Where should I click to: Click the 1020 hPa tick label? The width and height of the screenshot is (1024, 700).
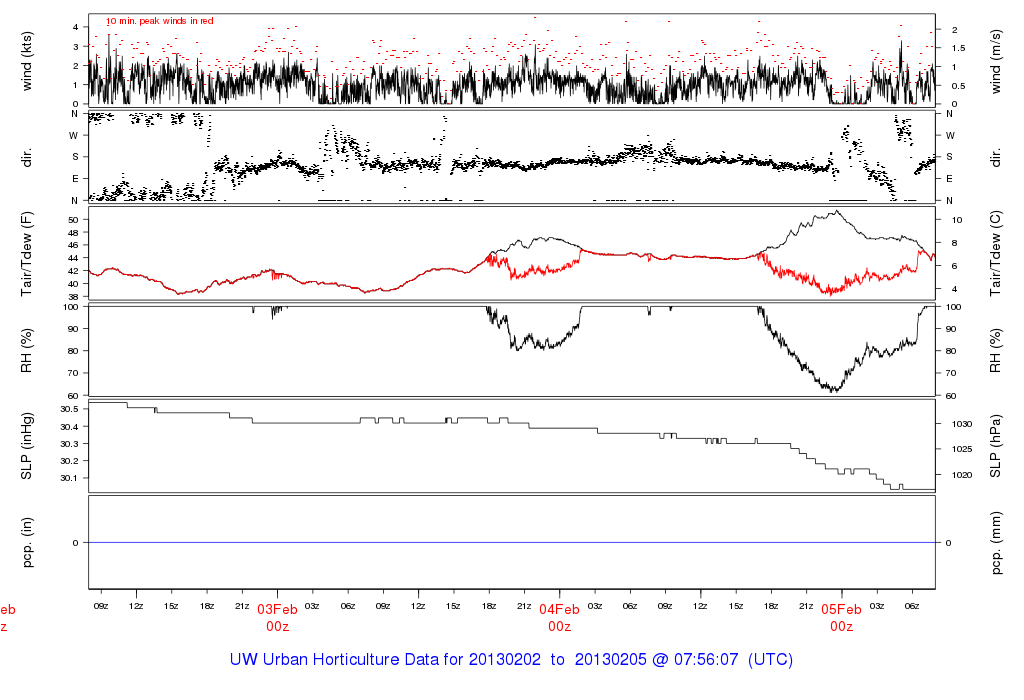[x=962, y=475]
